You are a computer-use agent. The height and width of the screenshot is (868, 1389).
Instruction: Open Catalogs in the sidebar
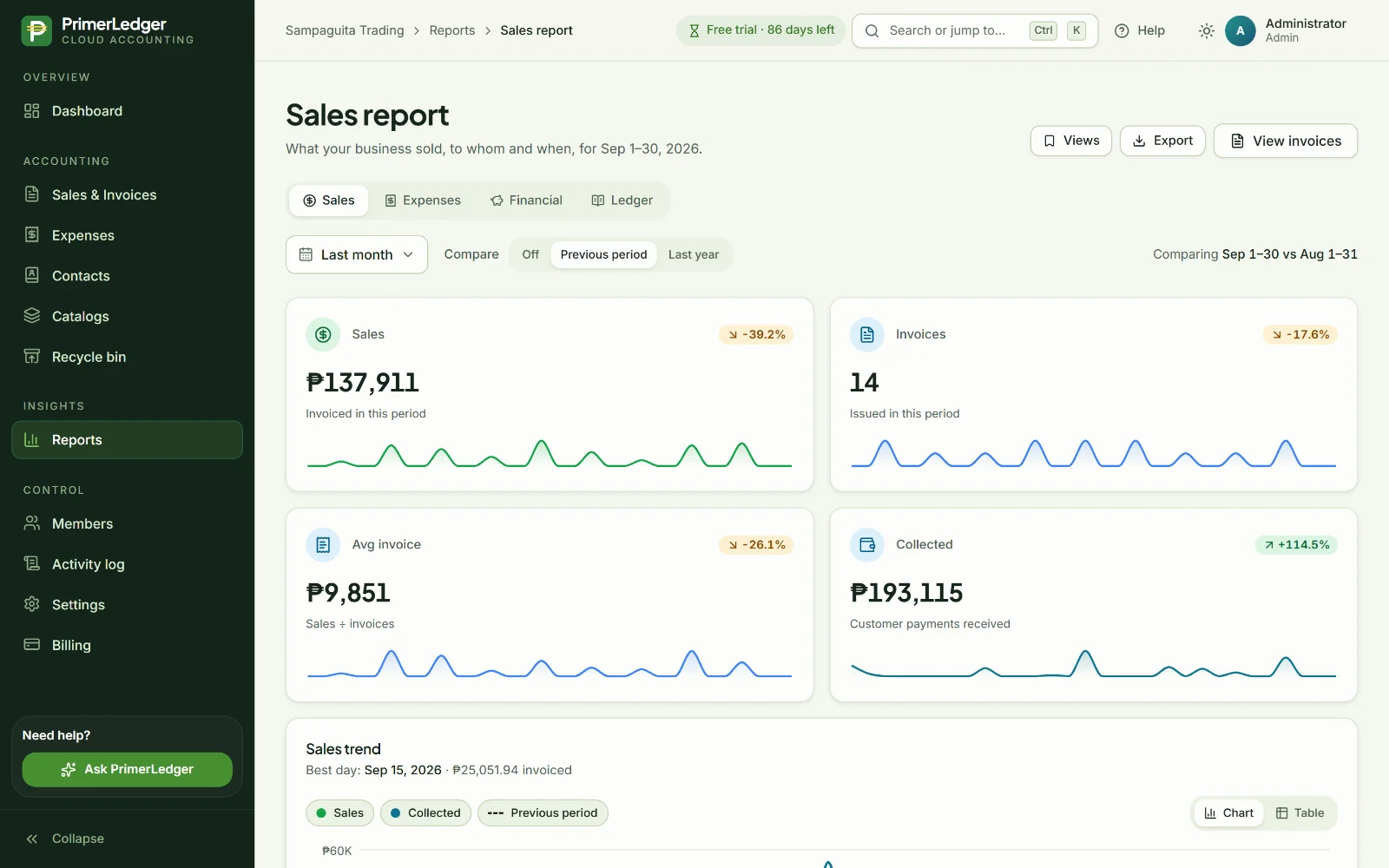[127, 316]
